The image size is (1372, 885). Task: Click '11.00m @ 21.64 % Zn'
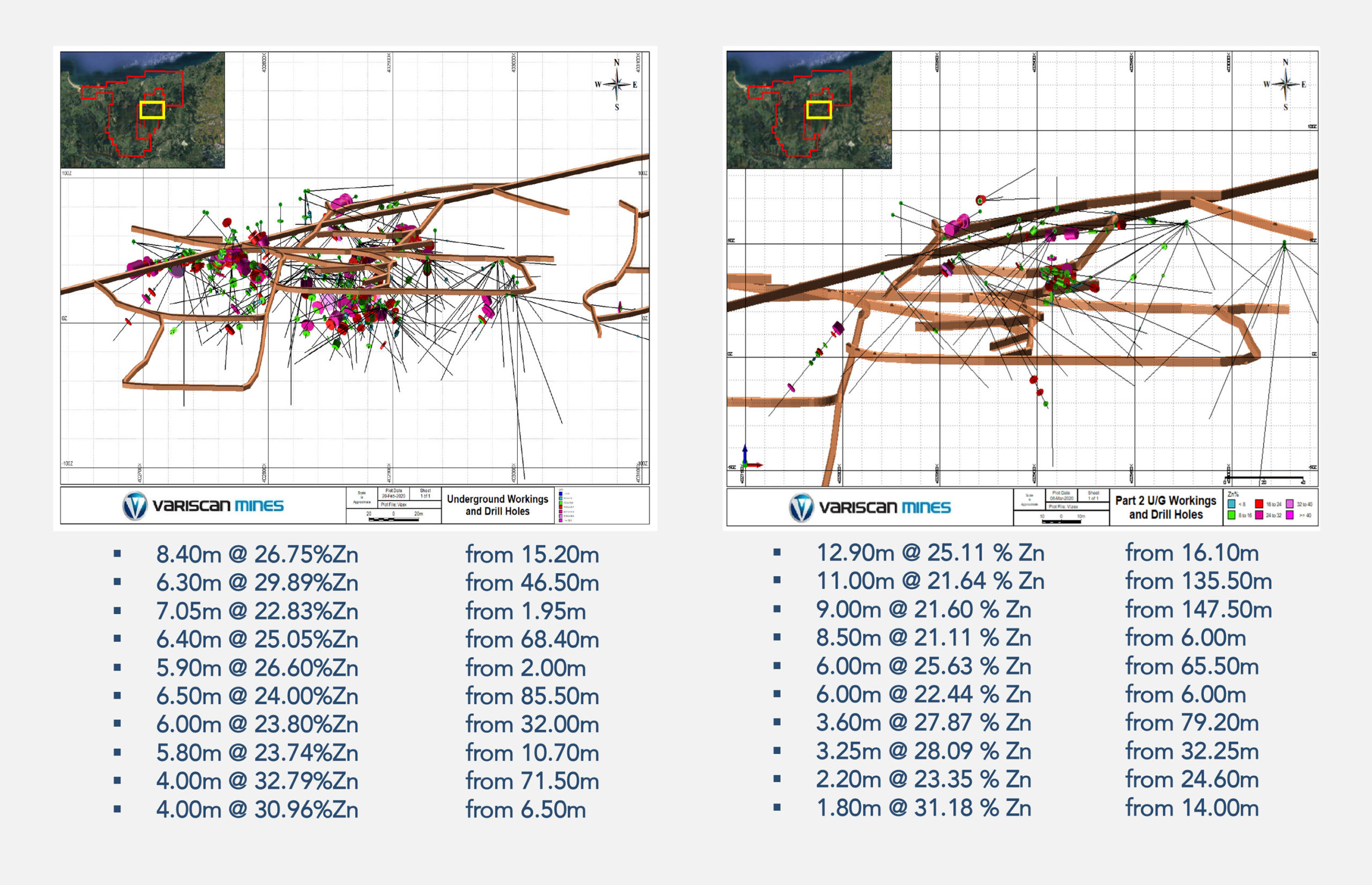pos(930,581)
